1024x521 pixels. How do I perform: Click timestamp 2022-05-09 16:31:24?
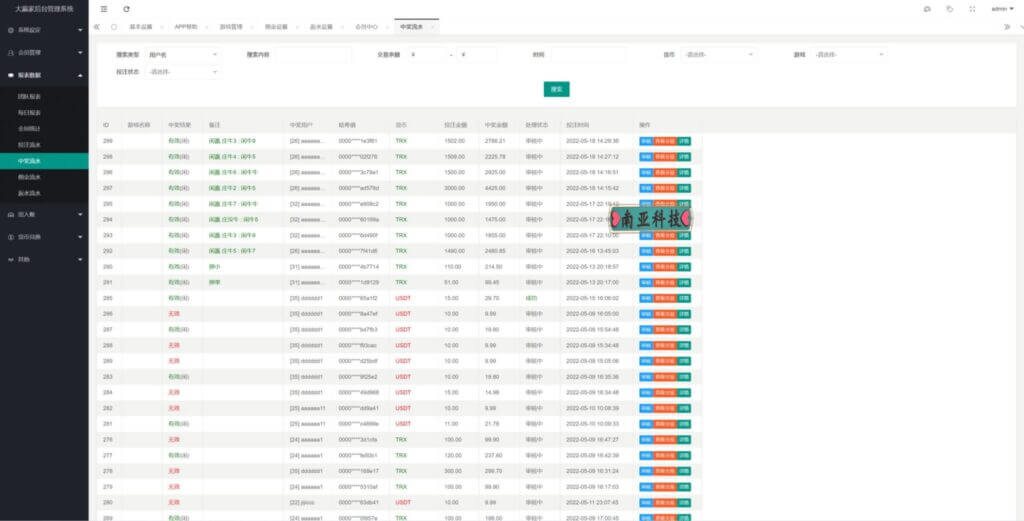592,471
